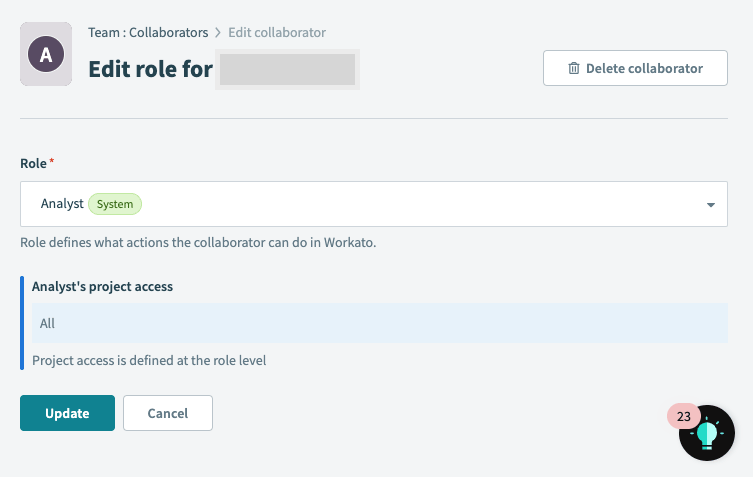Click the Role field label

(34, 163)
